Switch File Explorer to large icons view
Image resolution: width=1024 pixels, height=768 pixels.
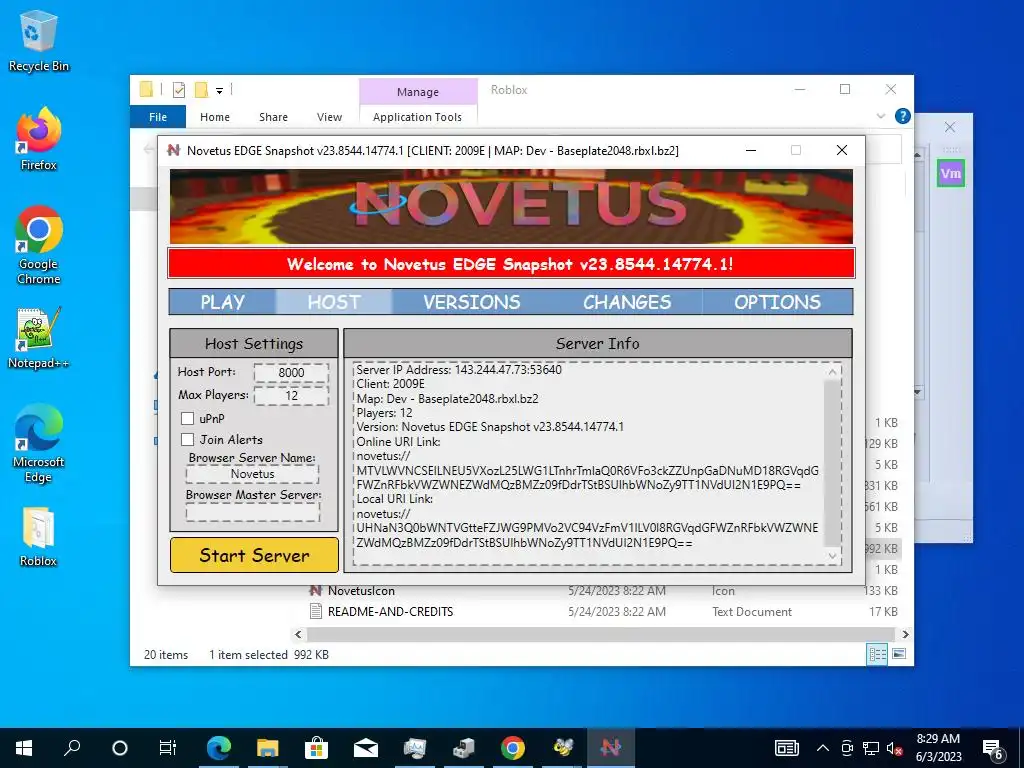[x=899, y=654]
